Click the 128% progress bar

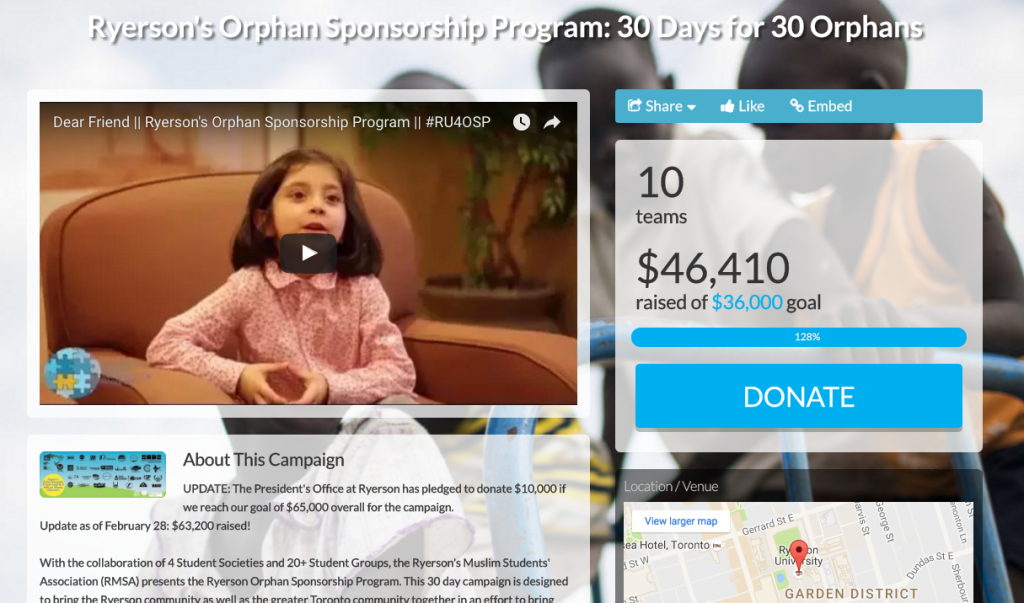click(799, 337)
